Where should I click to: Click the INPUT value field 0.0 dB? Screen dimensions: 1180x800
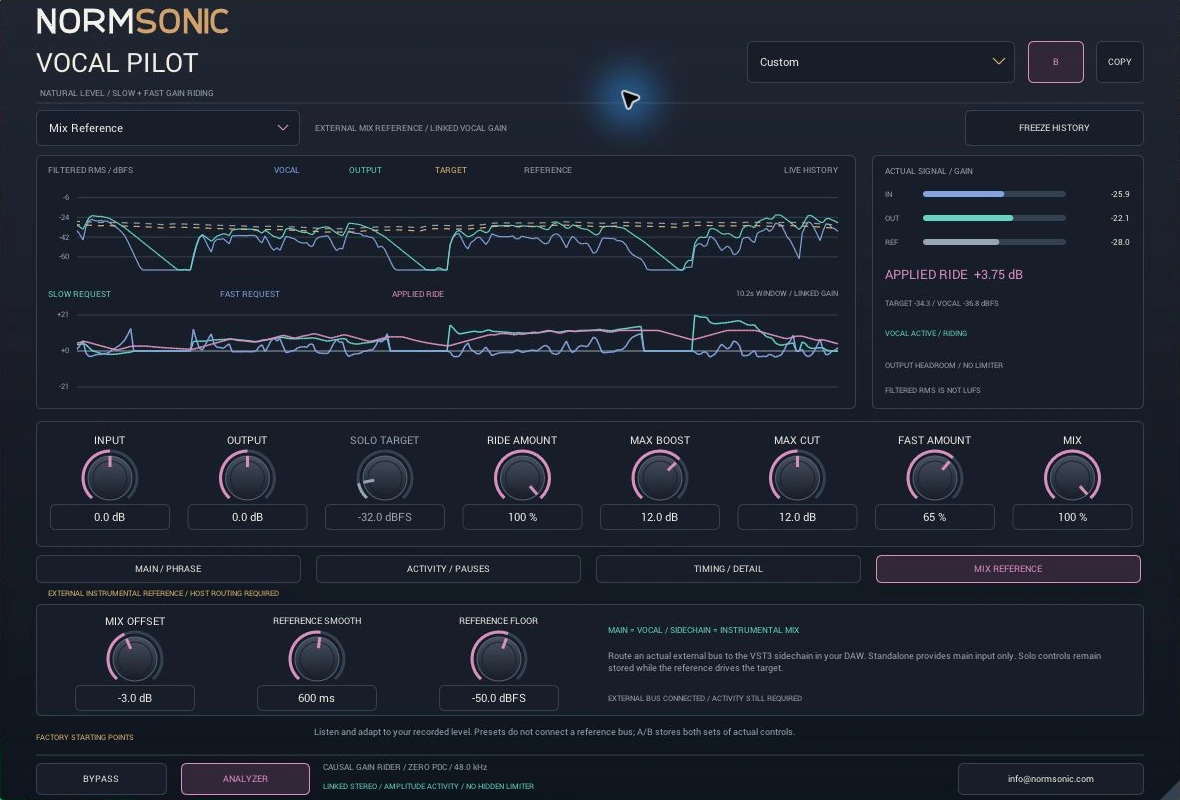110,517
